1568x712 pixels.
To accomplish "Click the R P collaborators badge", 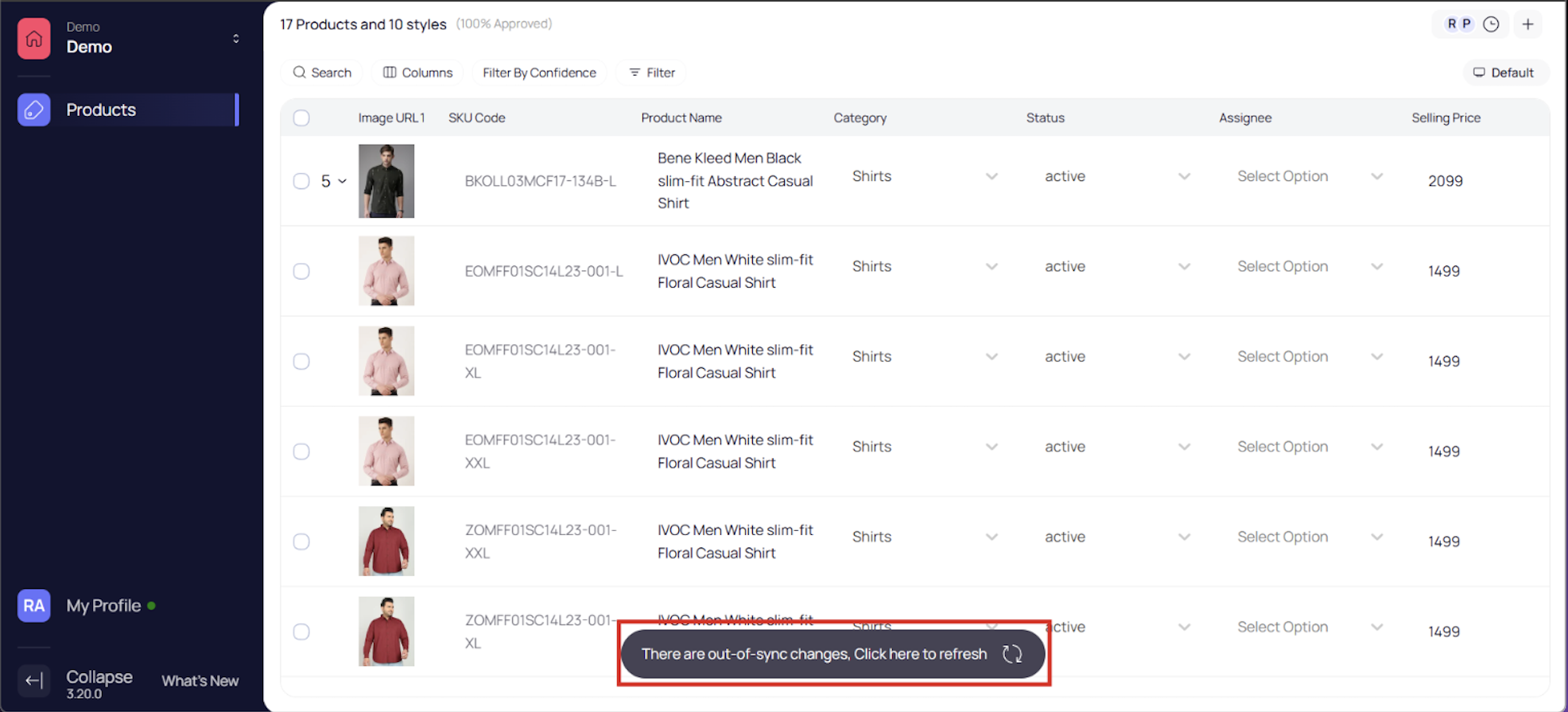I will [1458, 24].
